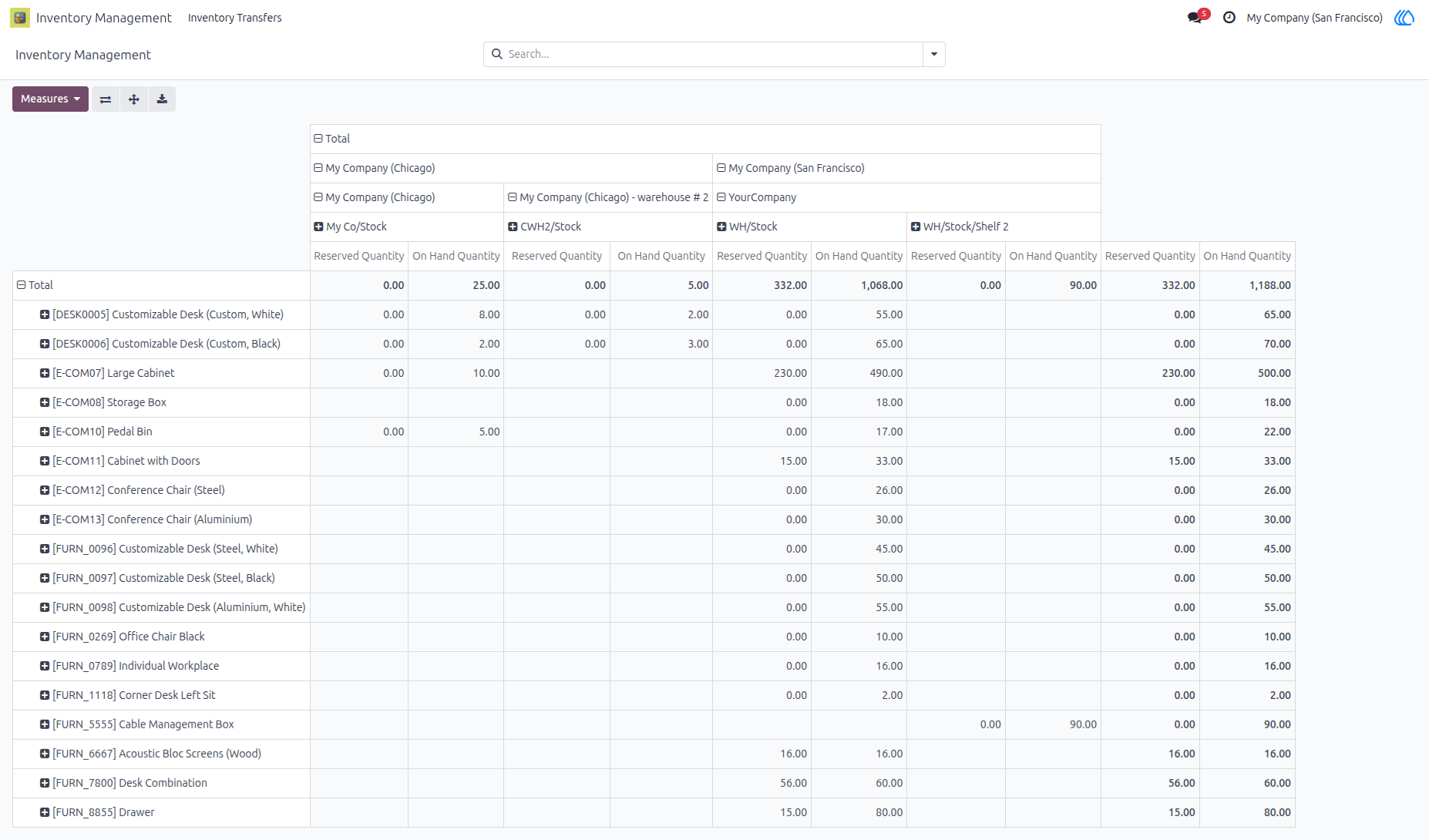Click the user avatar icon
This screenshot has width=1429, height=840.
click(1404, 17)
